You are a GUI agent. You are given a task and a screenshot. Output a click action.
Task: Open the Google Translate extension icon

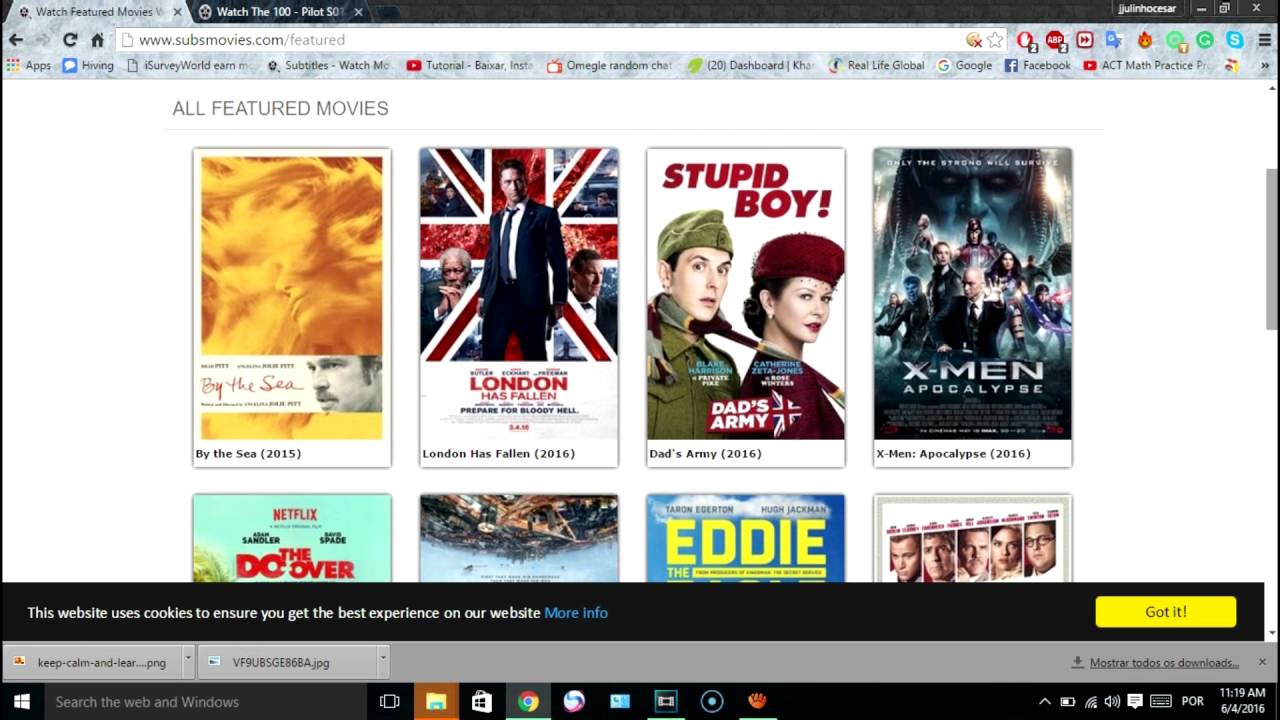coord(1114,40)
